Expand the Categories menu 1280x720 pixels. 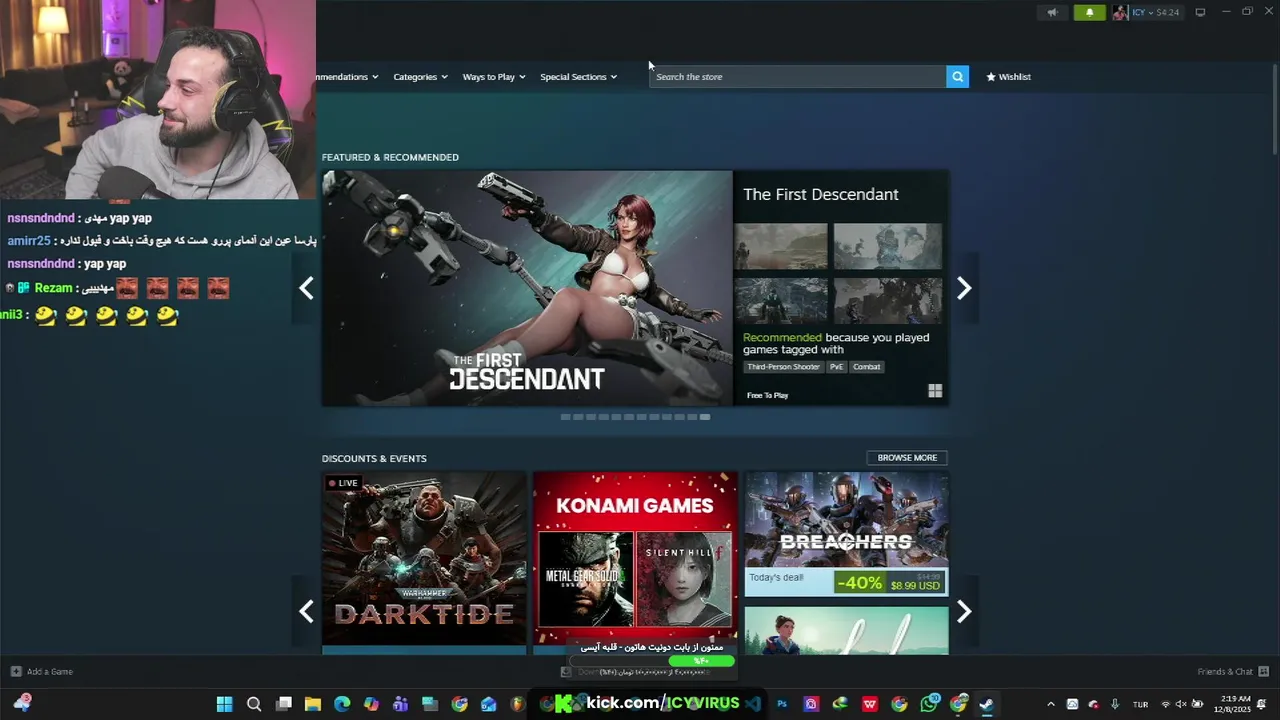tap(420, 77)
